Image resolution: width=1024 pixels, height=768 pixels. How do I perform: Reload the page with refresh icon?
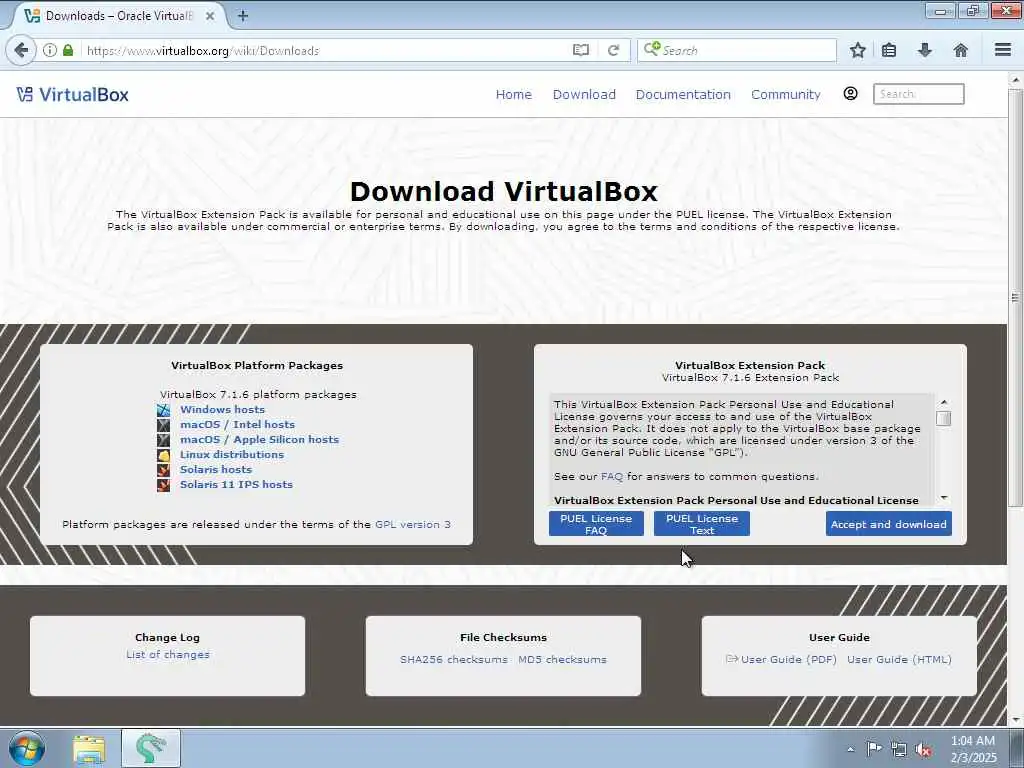pyautogui.click(x=613, y=50)
